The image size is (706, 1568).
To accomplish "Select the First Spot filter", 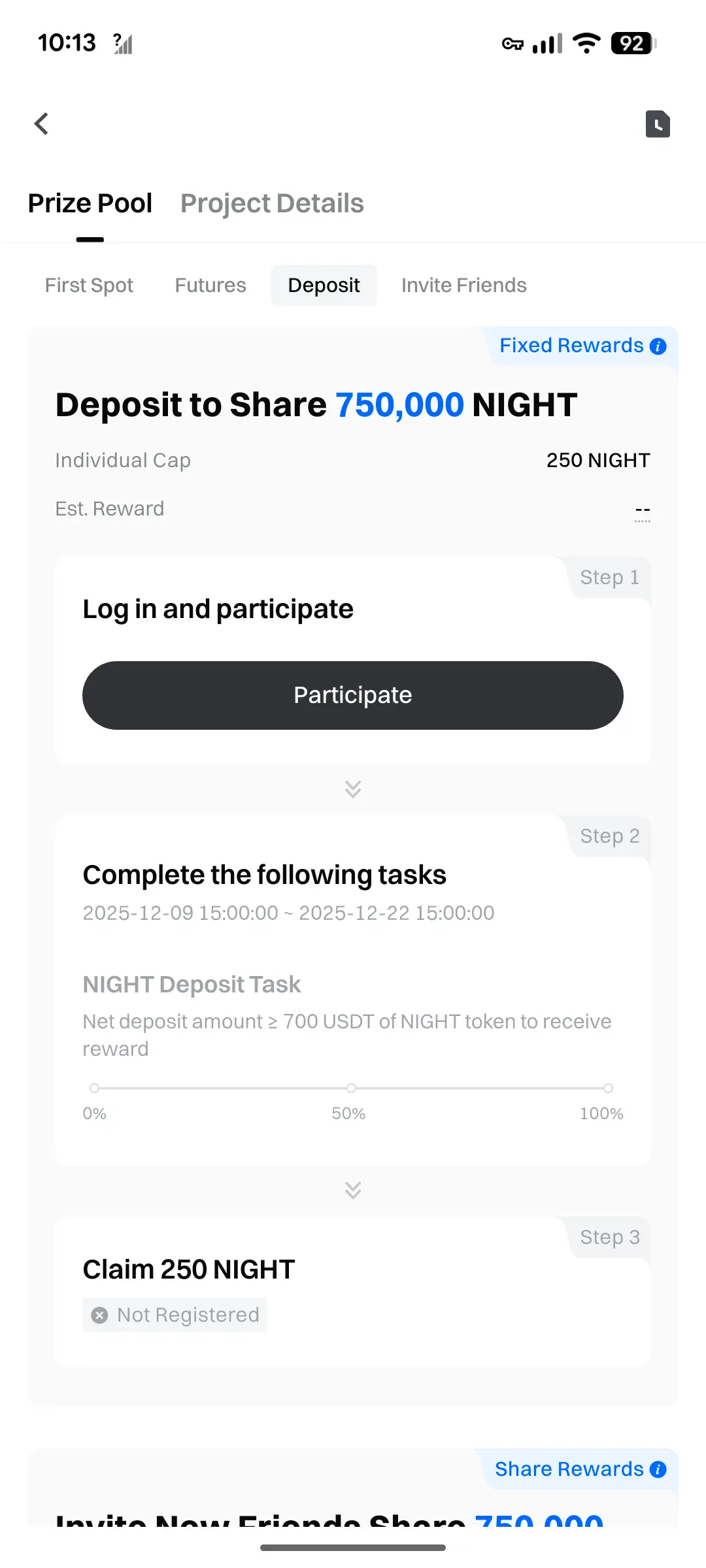I will pos(89,286).
